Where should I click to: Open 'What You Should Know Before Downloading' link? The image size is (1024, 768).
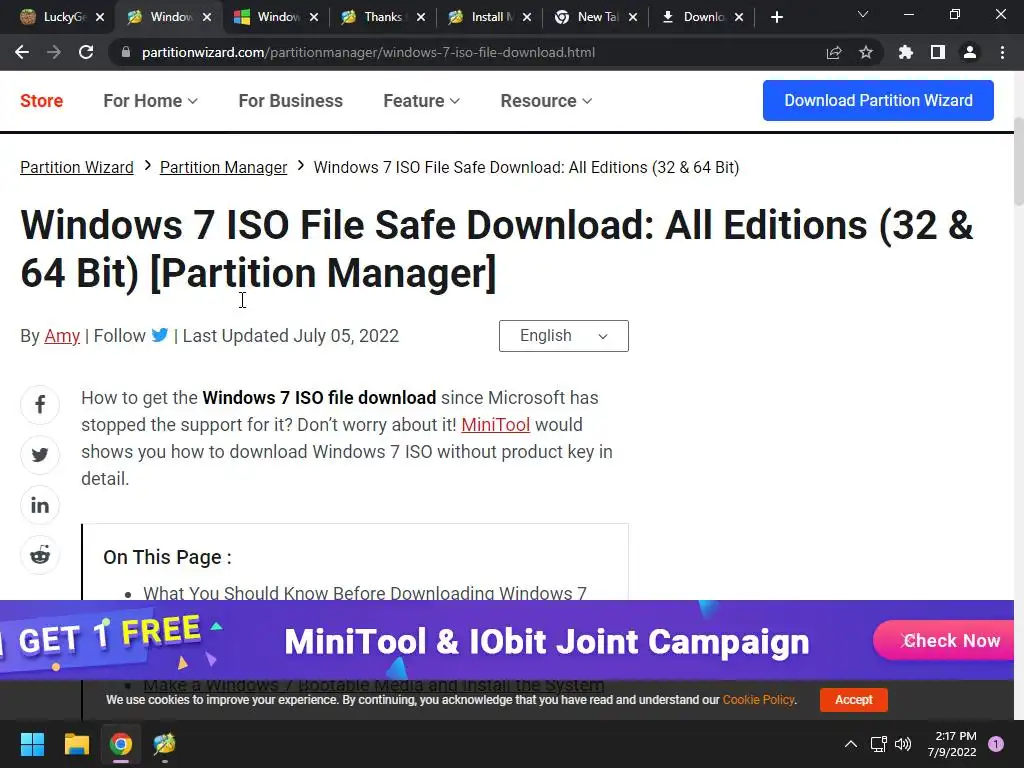(364, 593)
